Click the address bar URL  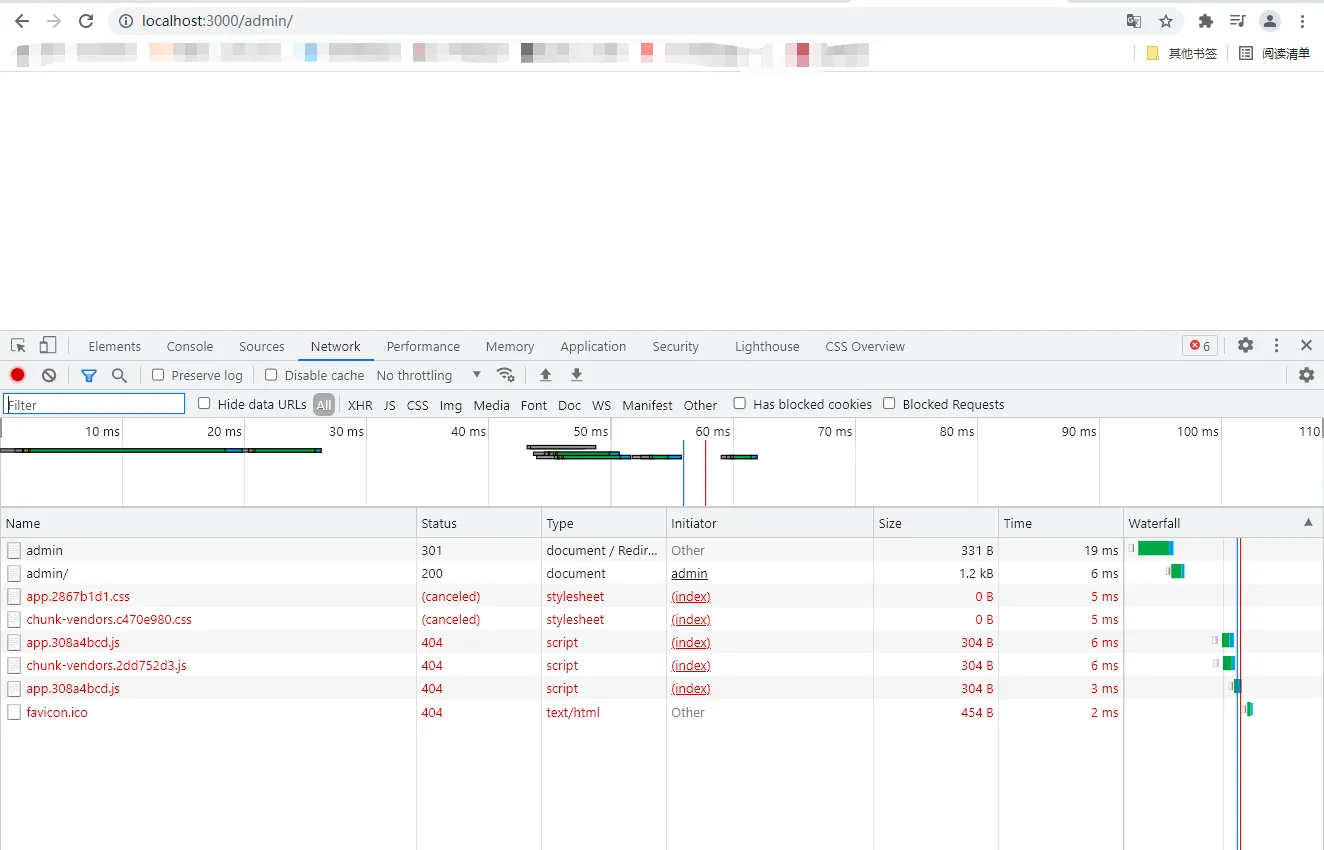[x=218, y=21]
